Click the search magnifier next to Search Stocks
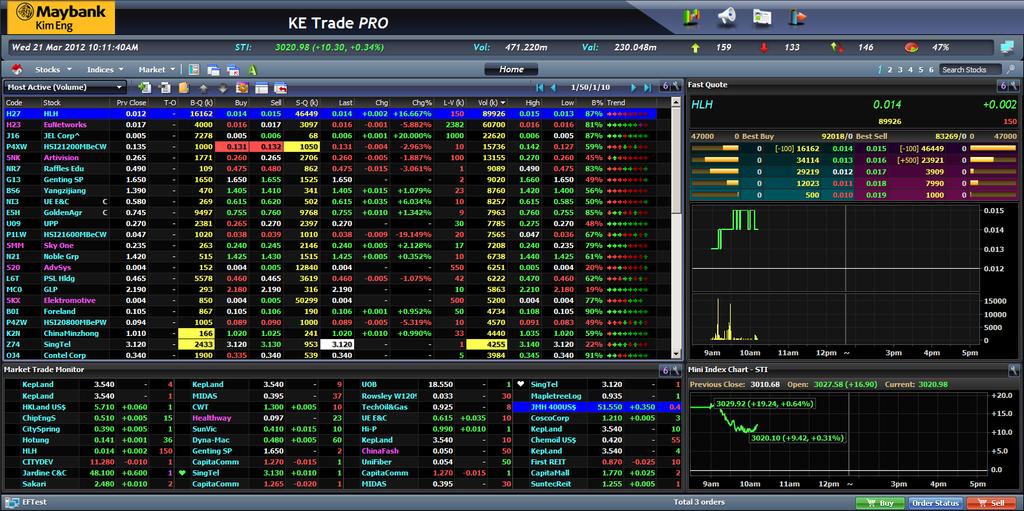 [x=1010, y=69]
